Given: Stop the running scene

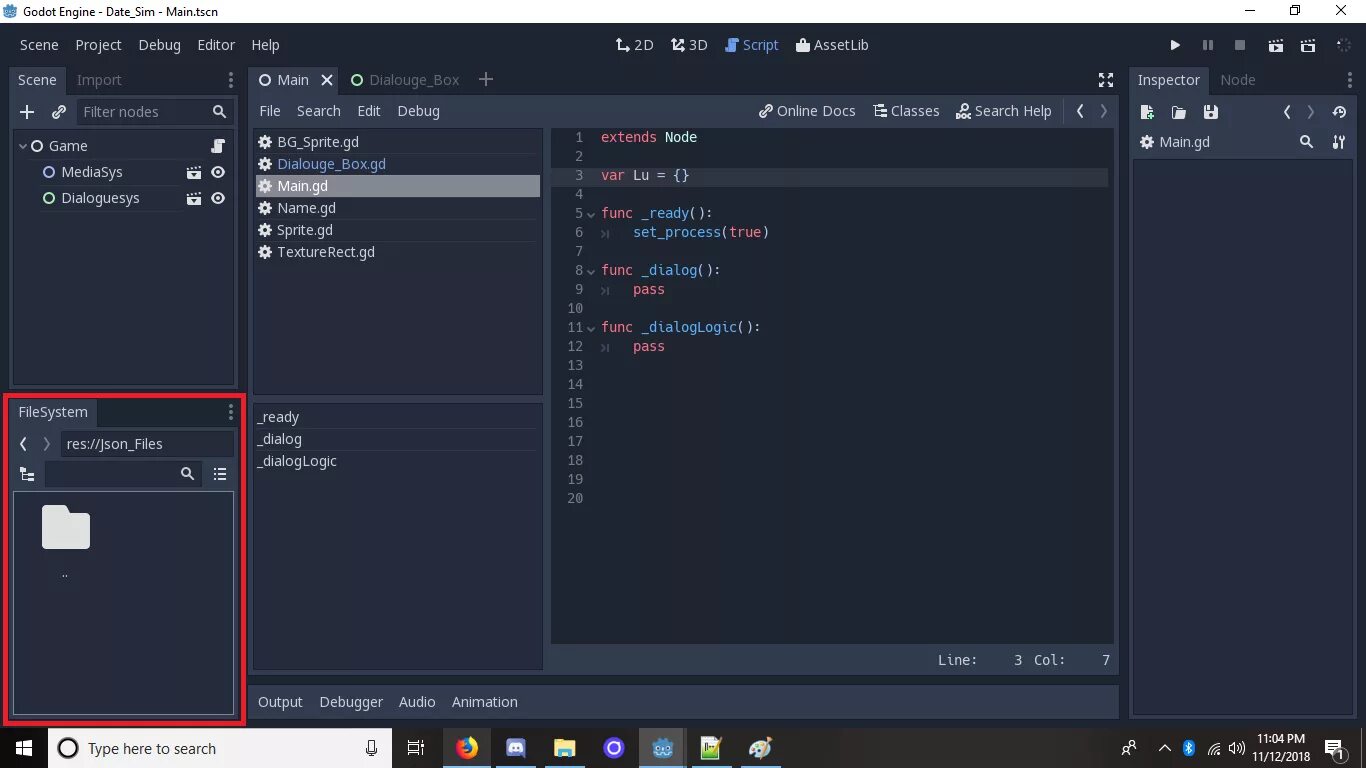Looking at the screenshot, I should point(1240,45).
